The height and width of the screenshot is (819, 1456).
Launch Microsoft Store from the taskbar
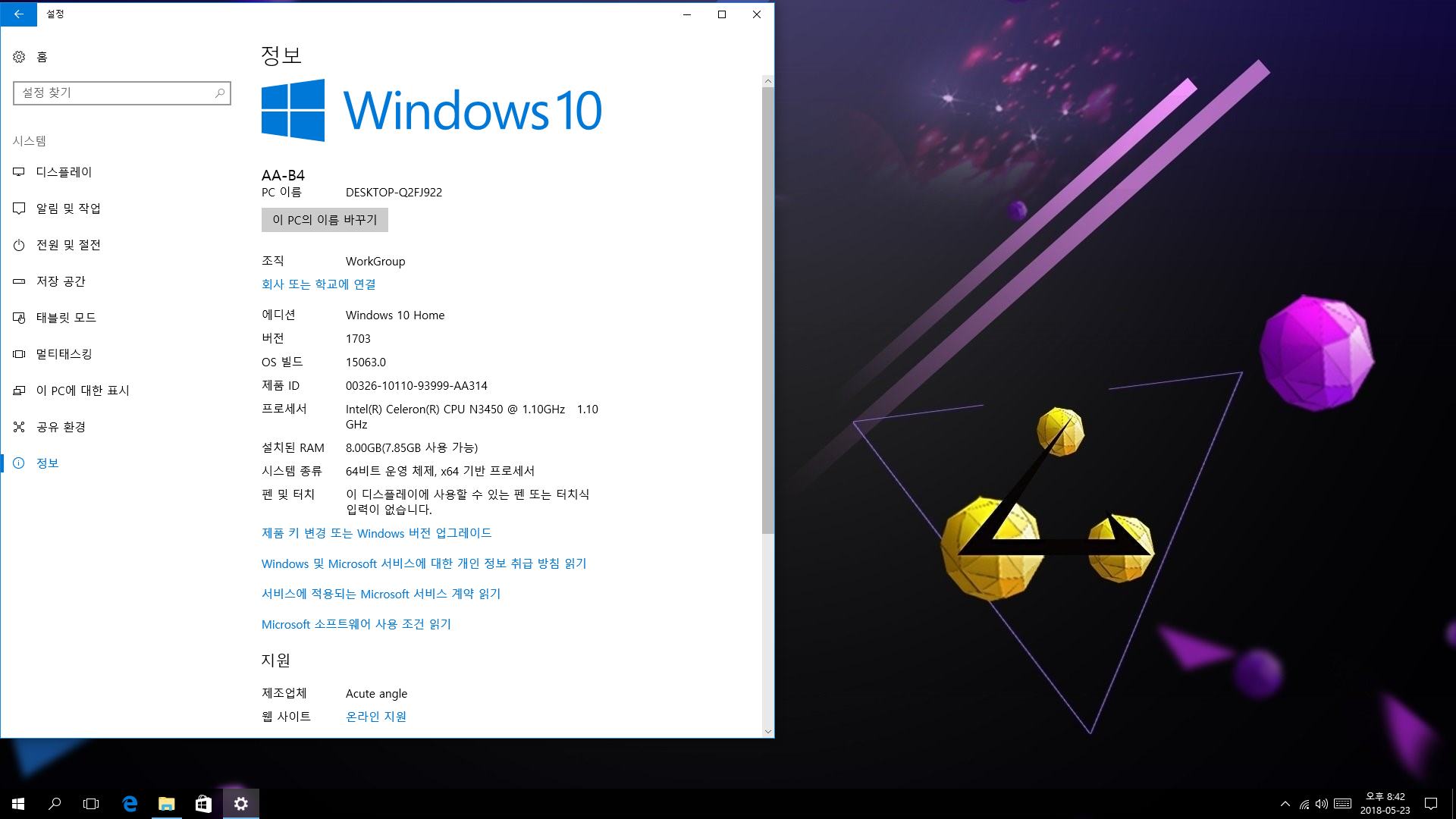coord(203,804)
